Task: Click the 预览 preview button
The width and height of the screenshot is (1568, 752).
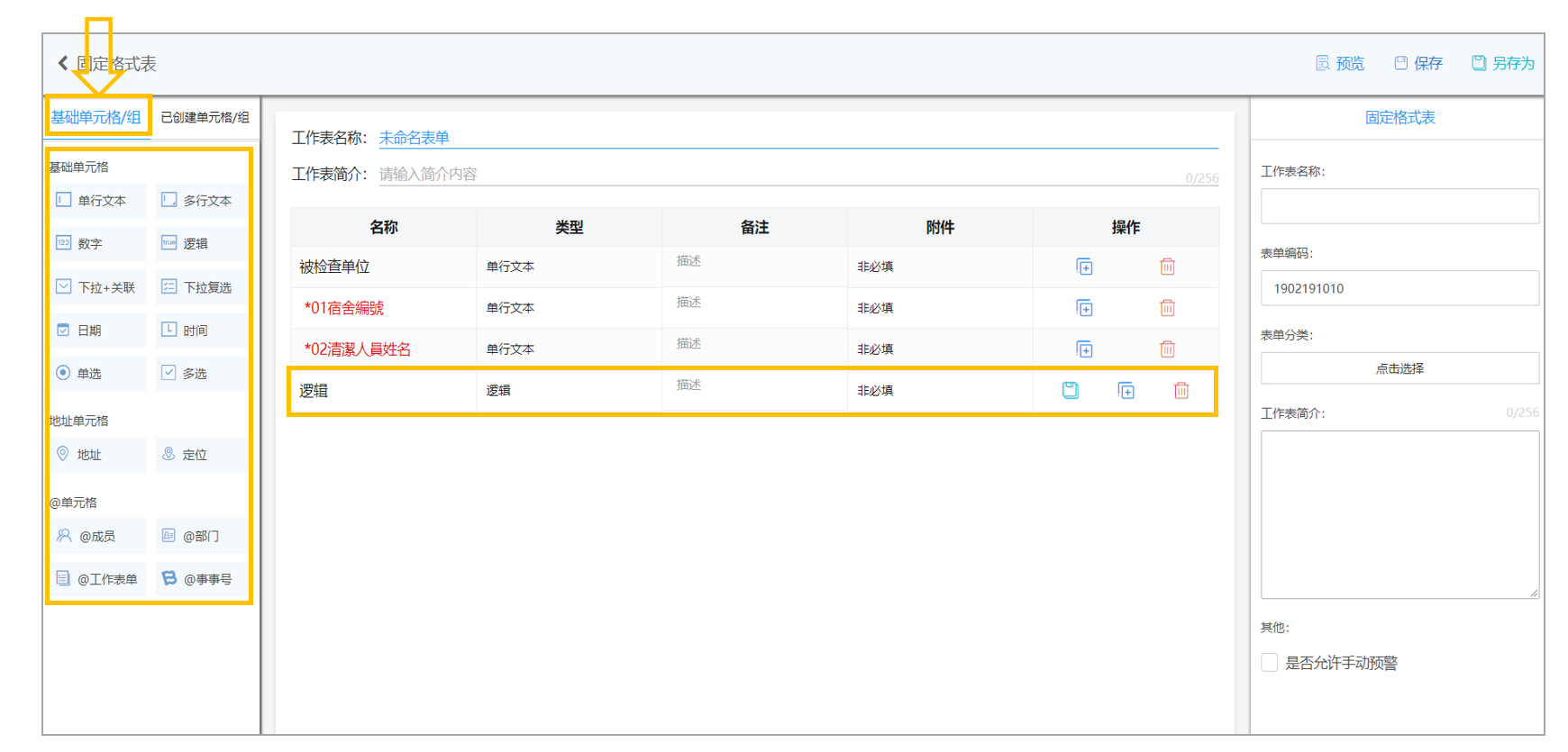Action: pos(1340,63)
